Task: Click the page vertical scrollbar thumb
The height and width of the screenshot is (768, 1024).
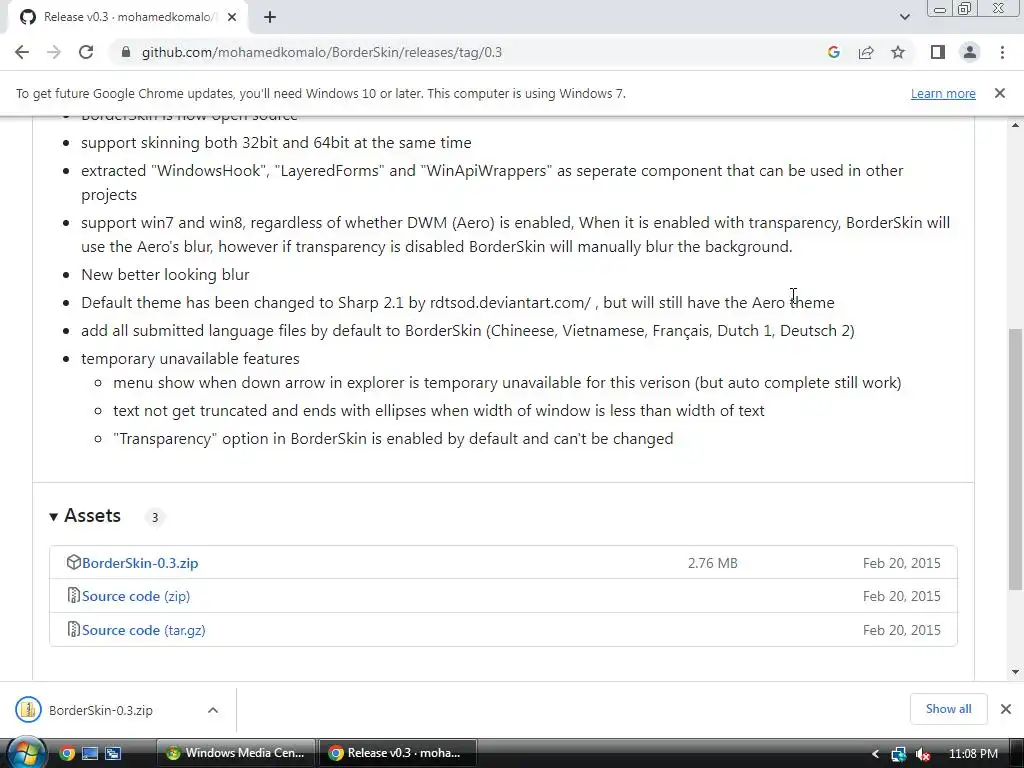Action: pyautogui.click(x=1016, y=457)
